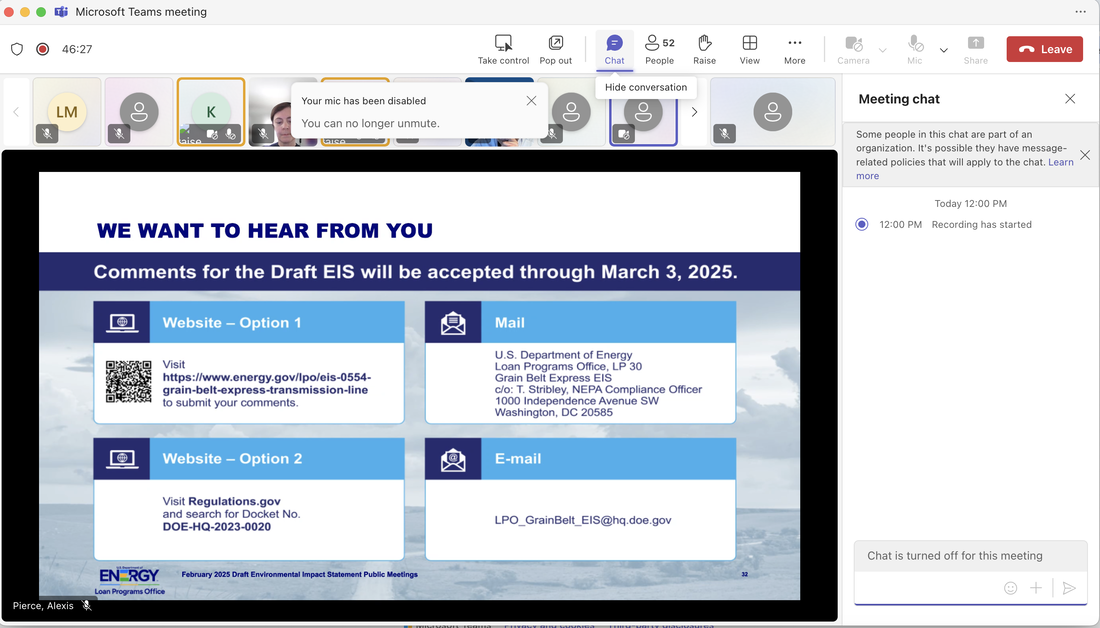
Task: Click the 46:27 meeting timer
Action: 76,49
